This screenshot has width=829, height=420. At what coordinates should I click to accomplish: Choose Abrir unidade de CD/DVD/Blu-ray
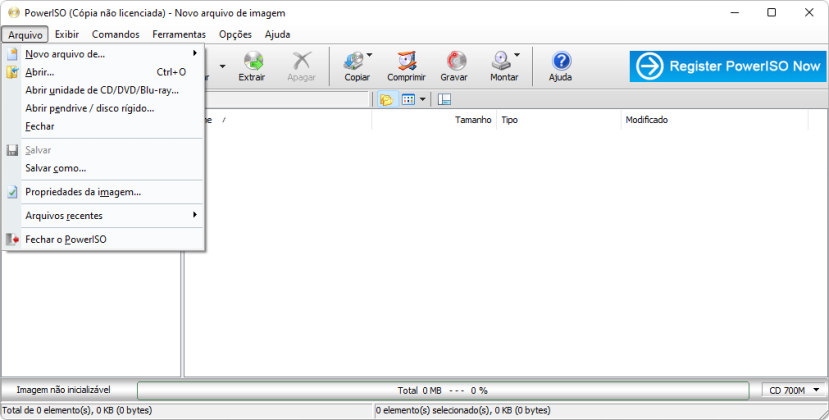(x=104, y=90)
